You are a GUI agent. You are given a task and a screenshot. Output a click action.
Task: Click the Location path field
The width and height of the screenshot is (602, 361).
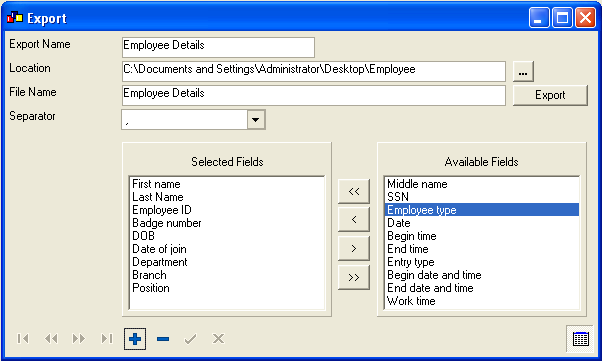[x=314, y=71]
